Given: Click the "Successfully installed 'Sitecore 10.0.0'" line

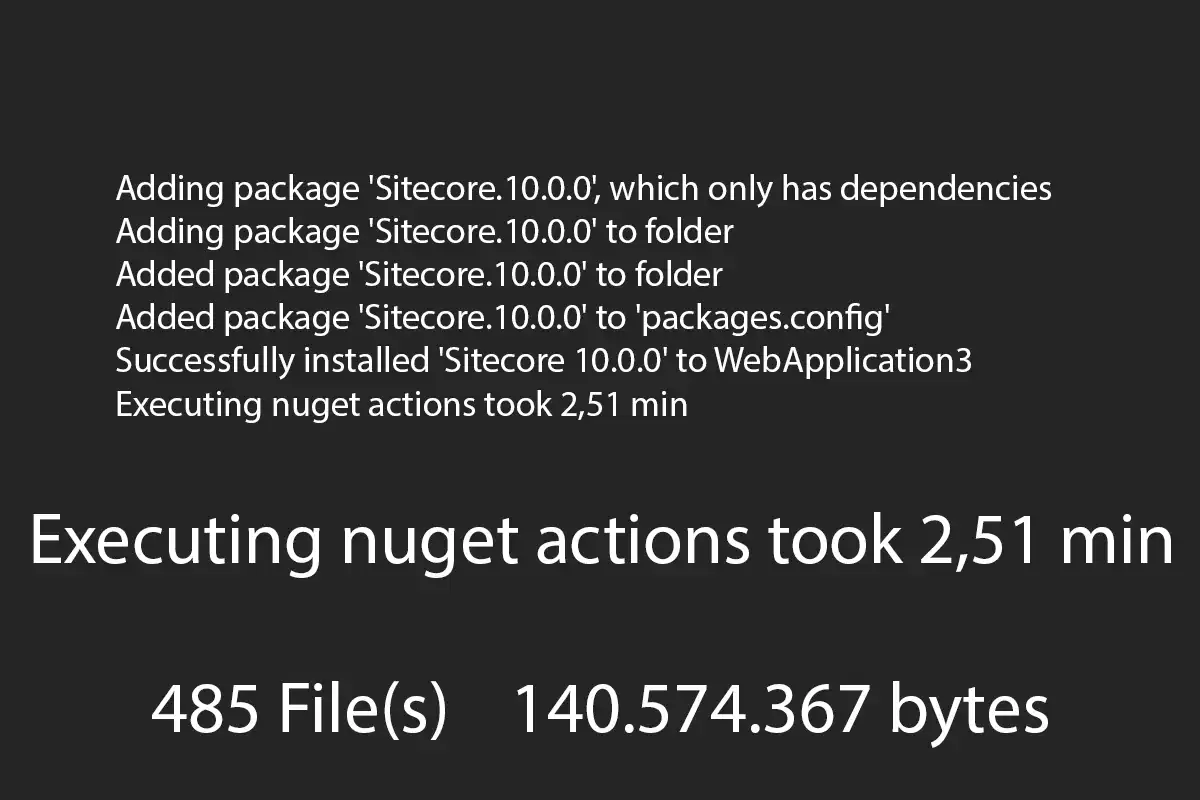Looking at the screenshot, I should [x=544, y=361].
